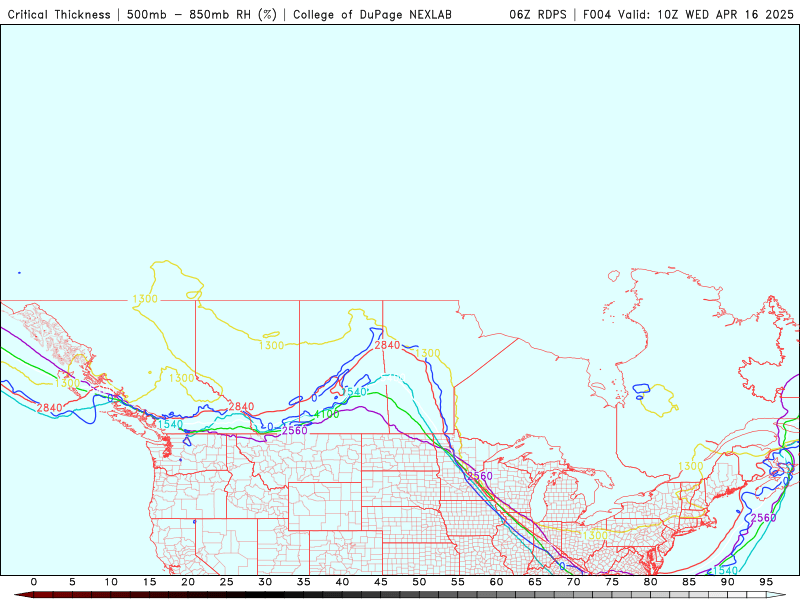Click the color bar tick label '45'
The height and width of the screenshot is (600, 800).
381,582
